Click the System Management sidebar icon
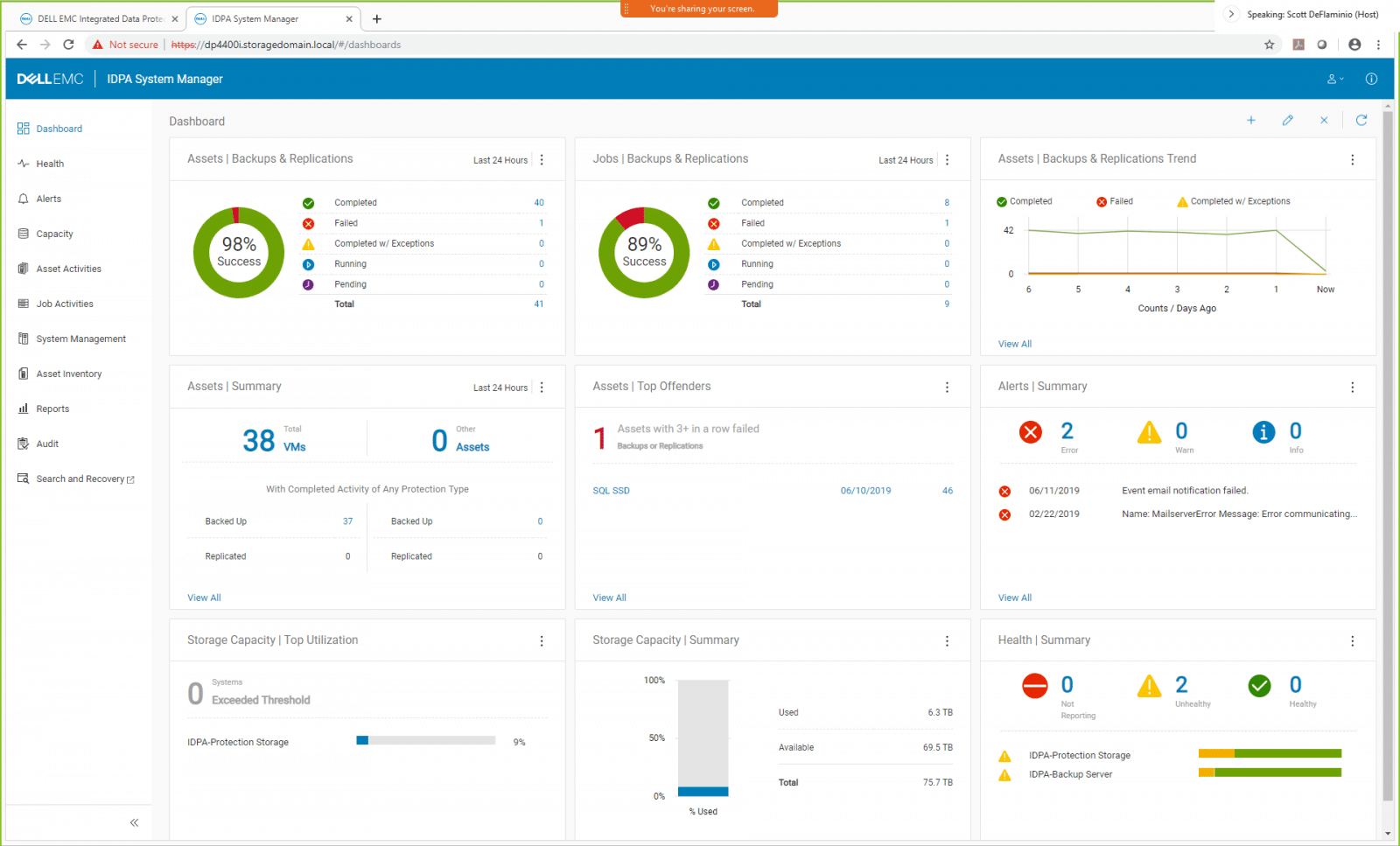The height and width of the screenshot is (846, 1400). tap(24, 339)
